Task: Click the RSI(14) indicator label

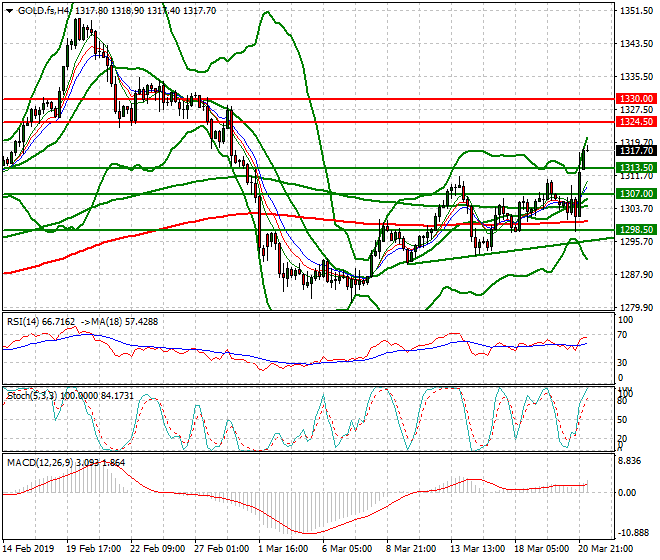Action: coord(27,322)
